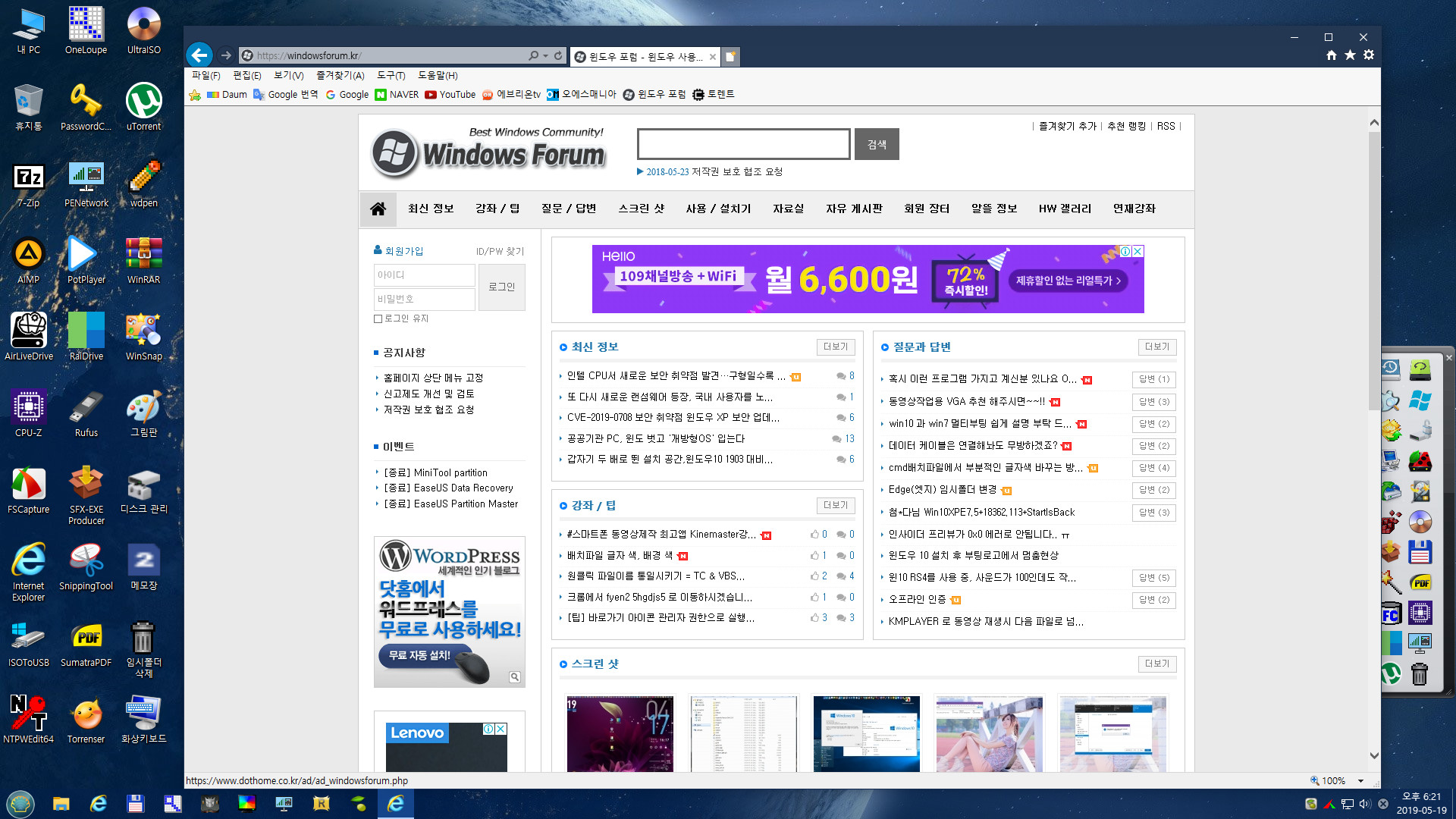Viewport: 1456px width, 819px height.
Task: Click the 토렌트 bookmark in favorites bar
Action: click(x=713, y=95)
